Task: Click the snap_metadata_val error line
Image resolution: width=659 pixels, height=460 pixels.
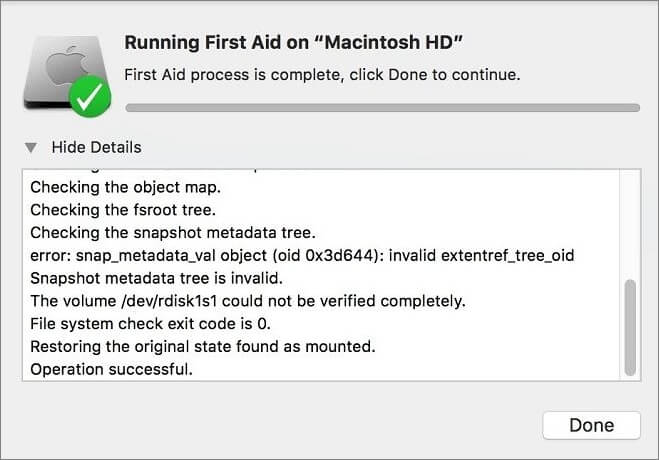Action: (x=301, y=255)
